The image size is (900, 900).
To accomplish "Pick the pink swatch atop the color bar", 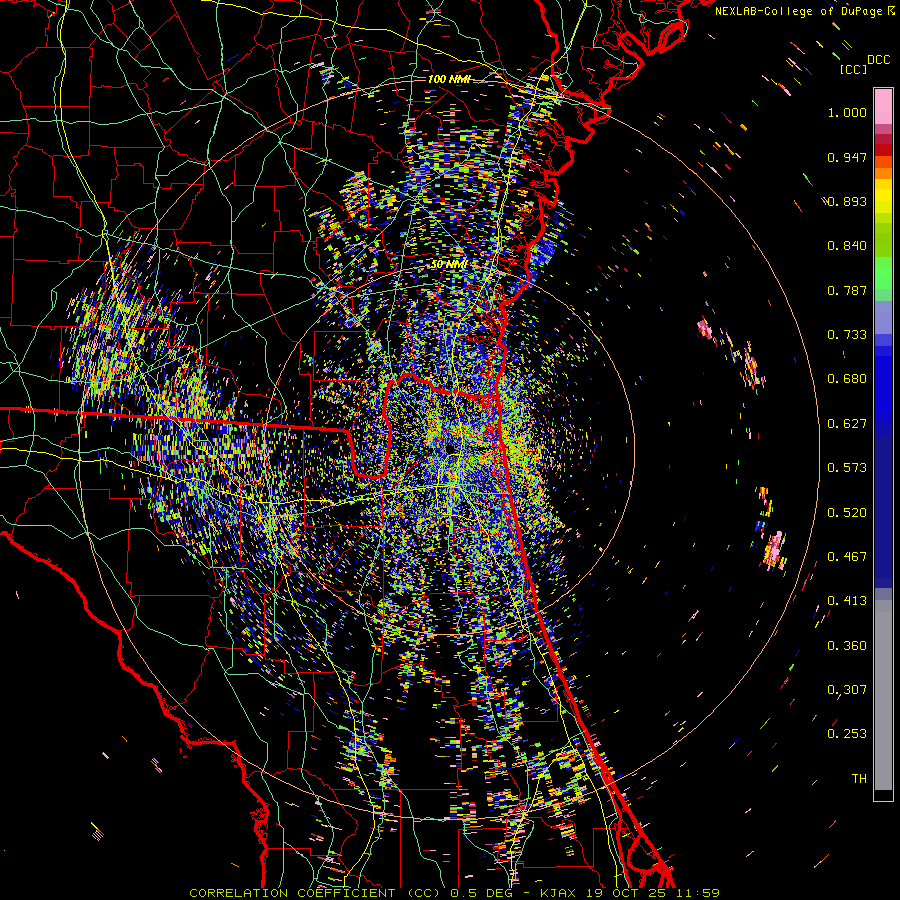I will [883, 107].
